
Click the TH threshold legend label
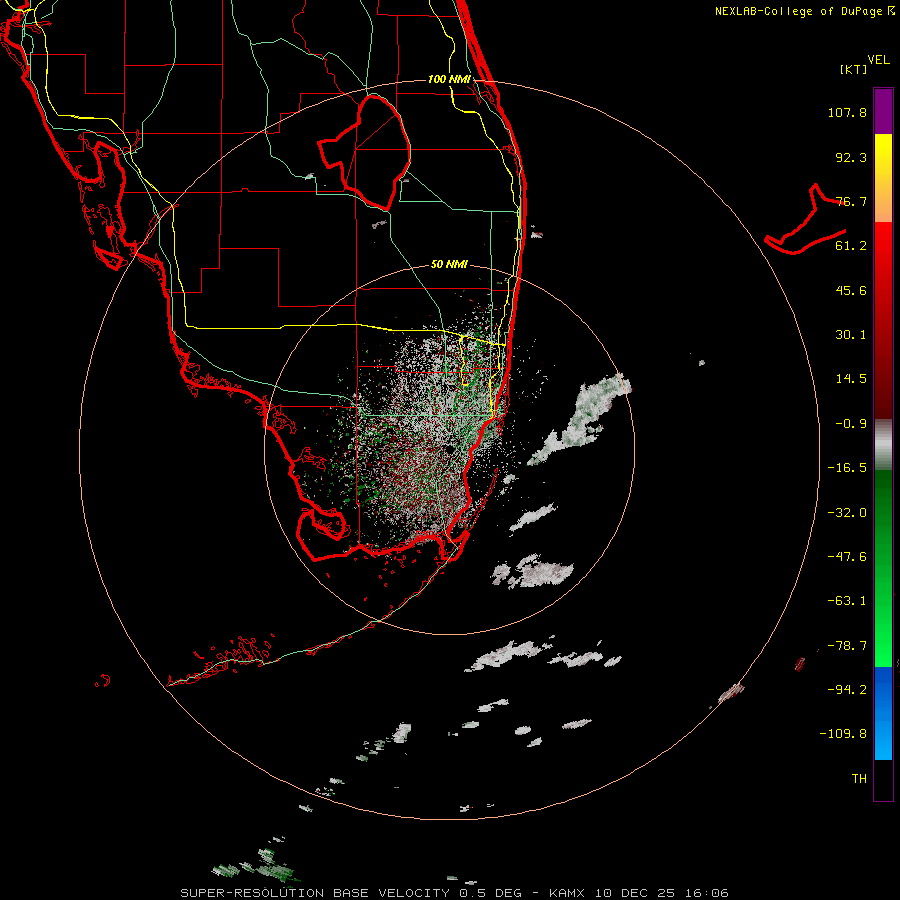point(859,779)
